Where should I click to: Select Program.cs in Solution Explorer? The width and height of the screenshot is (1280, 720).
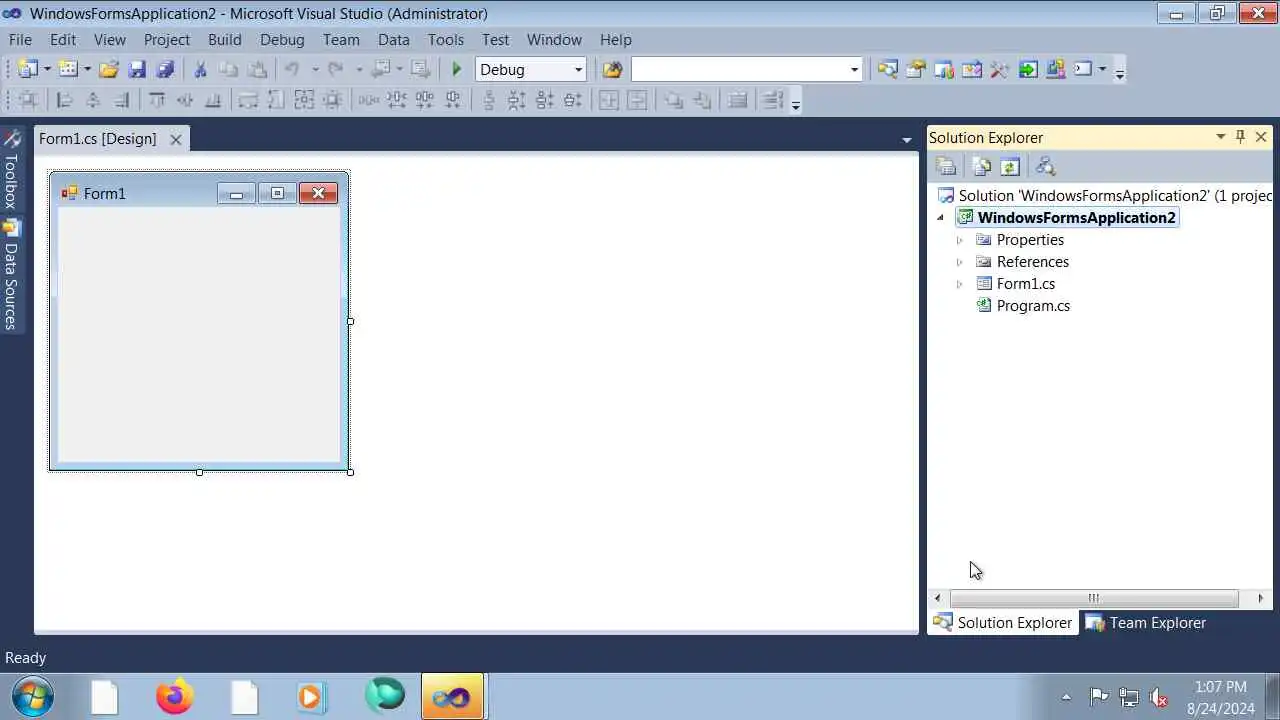click(1033, 306)
